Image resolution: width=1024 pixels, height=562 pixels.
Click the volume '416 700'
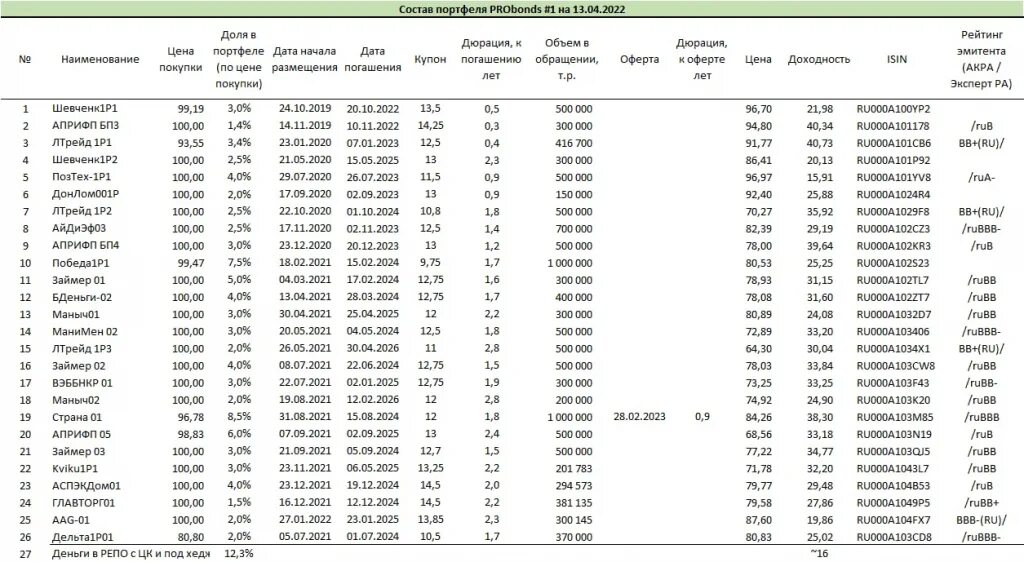tap(574, 143)
